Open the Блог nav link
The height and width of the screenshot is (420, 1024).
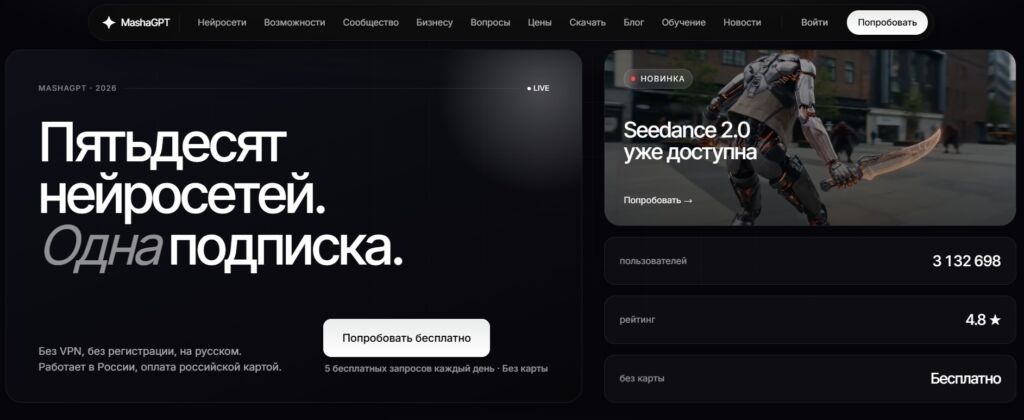coord(633,22)
